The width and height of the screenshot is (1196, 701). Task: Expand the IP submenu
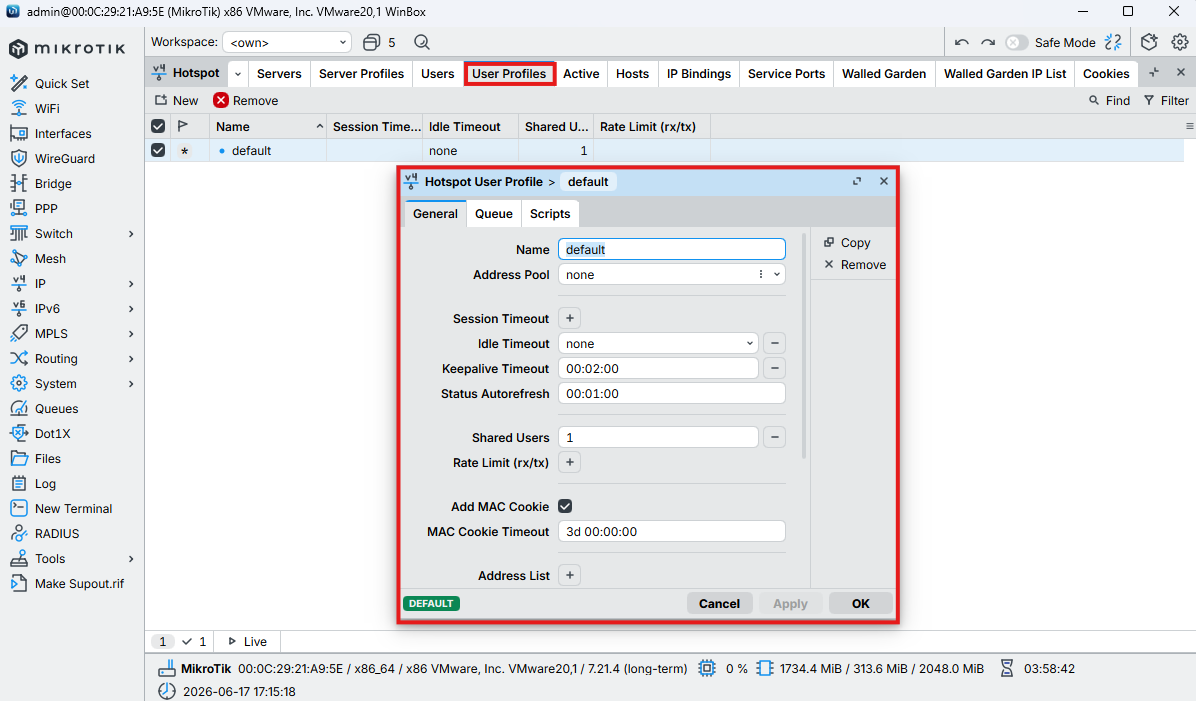pyautogui.click(x=131, y=284)
